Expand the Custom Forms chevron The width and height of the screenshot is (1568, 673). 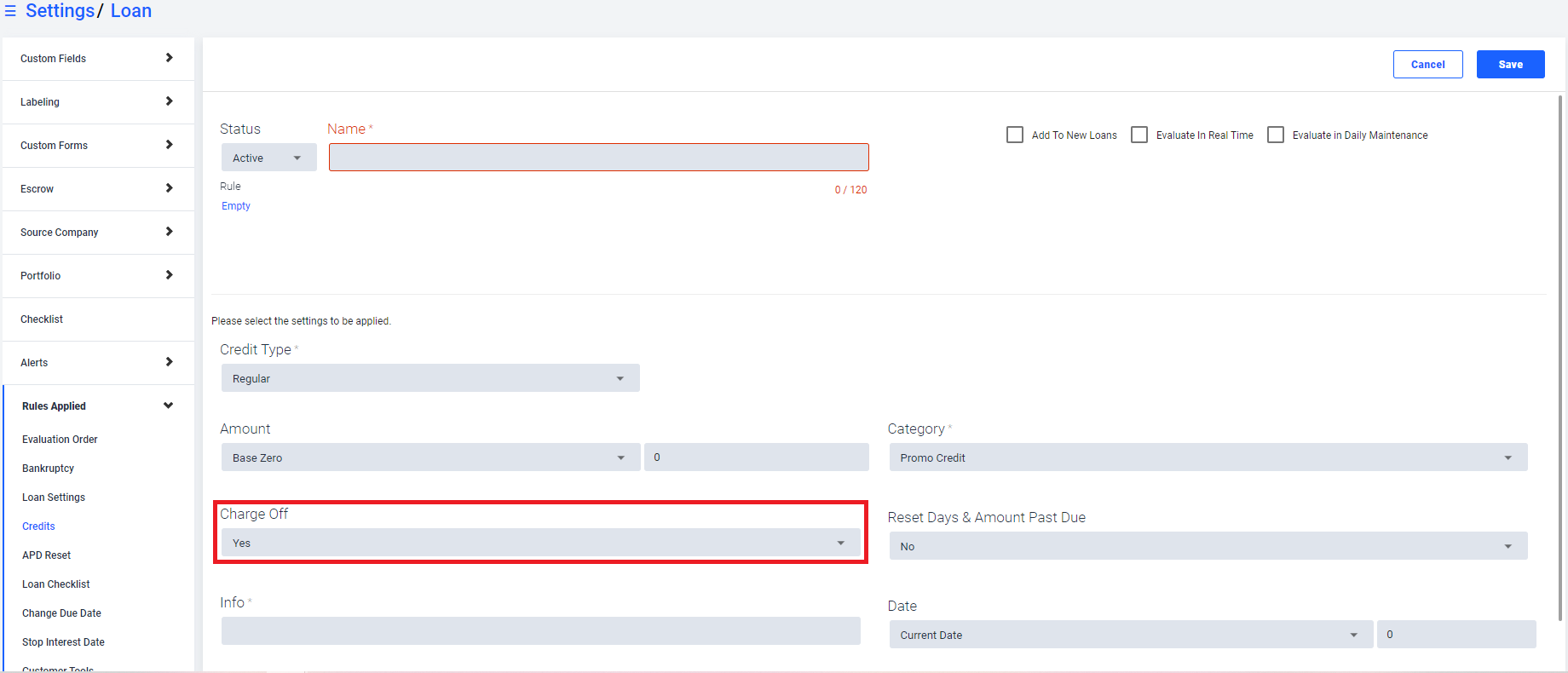(x=169, y=145)
